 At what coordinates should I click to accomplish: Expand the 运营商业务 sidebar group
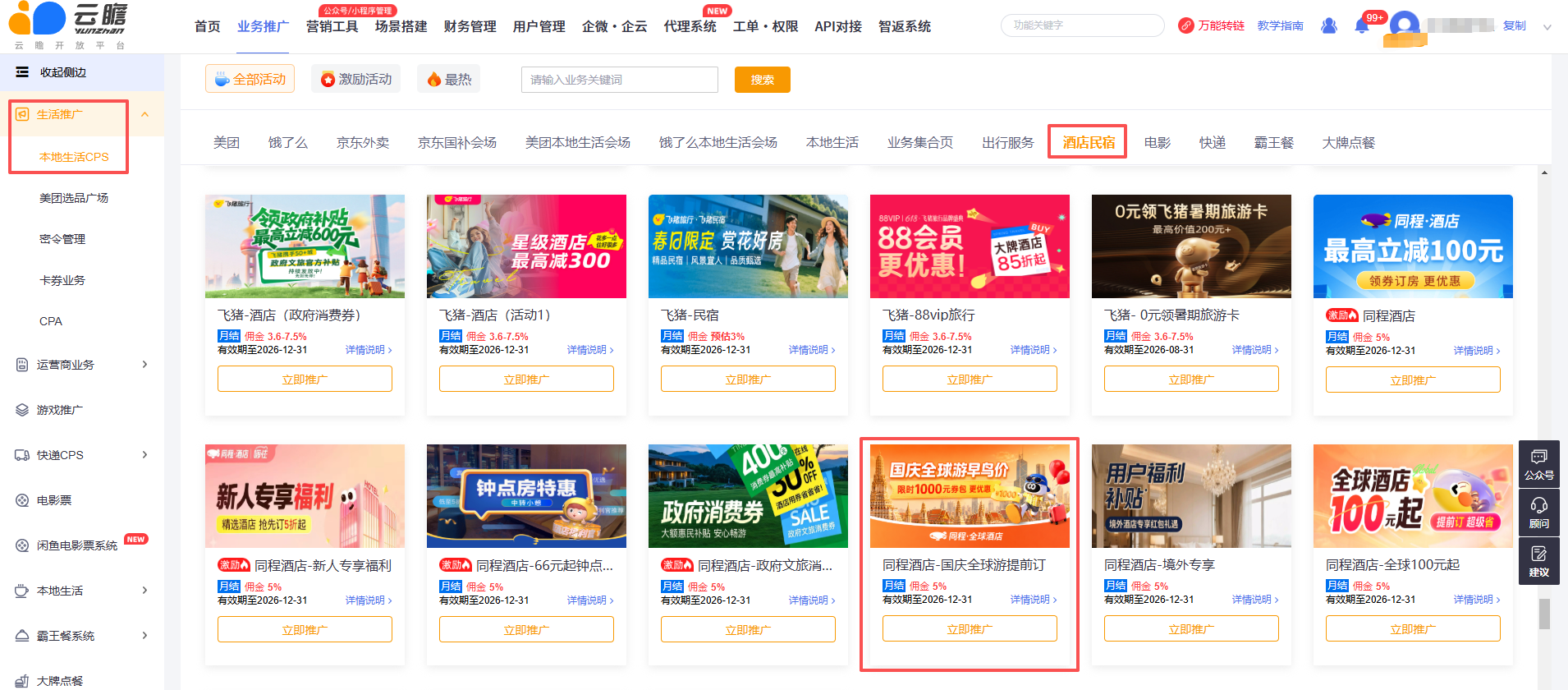145,365
